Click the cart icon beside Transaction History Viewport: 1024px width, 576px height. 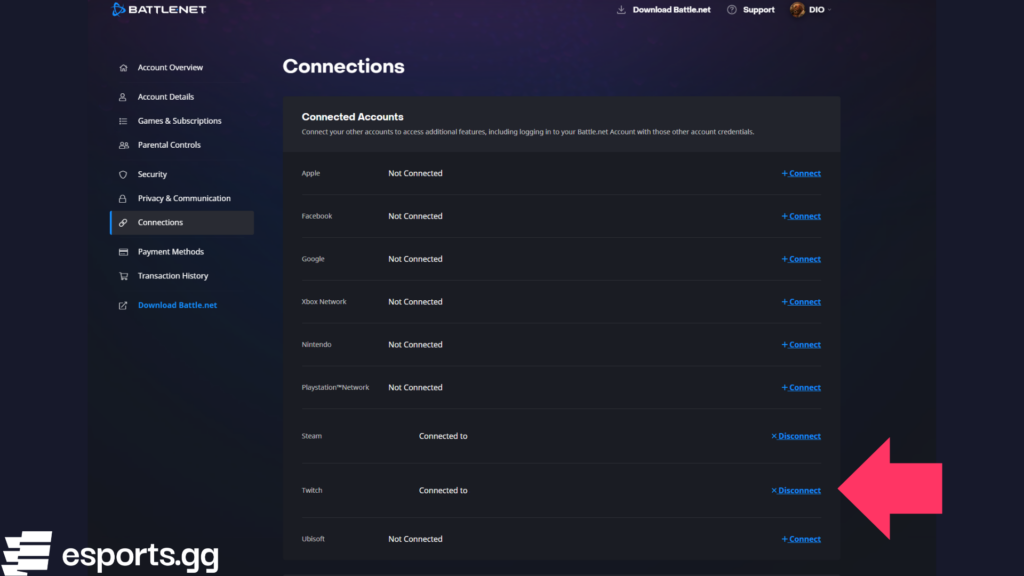click(121, 276)
